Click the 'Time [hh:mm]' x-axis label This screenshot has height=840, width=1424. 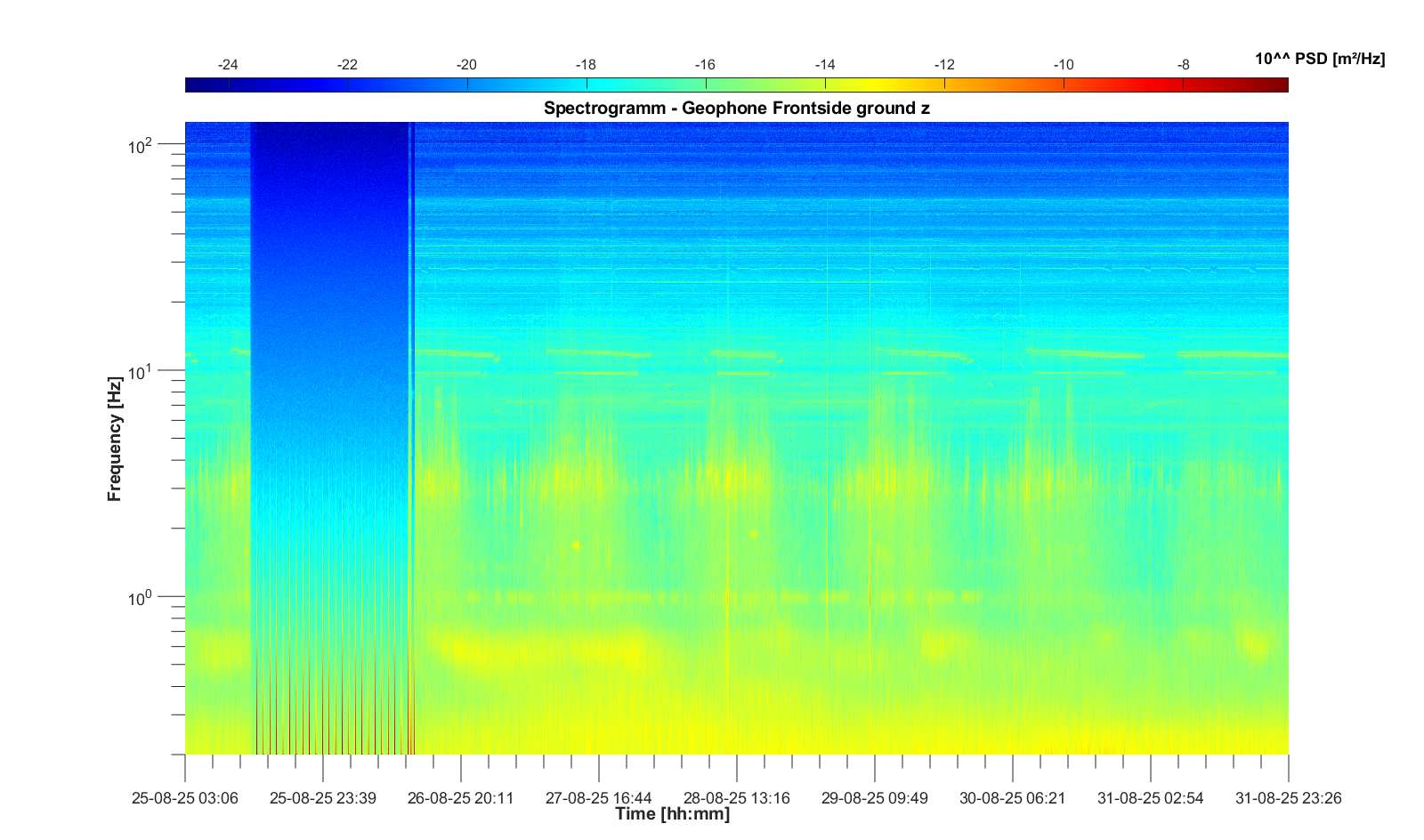tap(672, 814)
